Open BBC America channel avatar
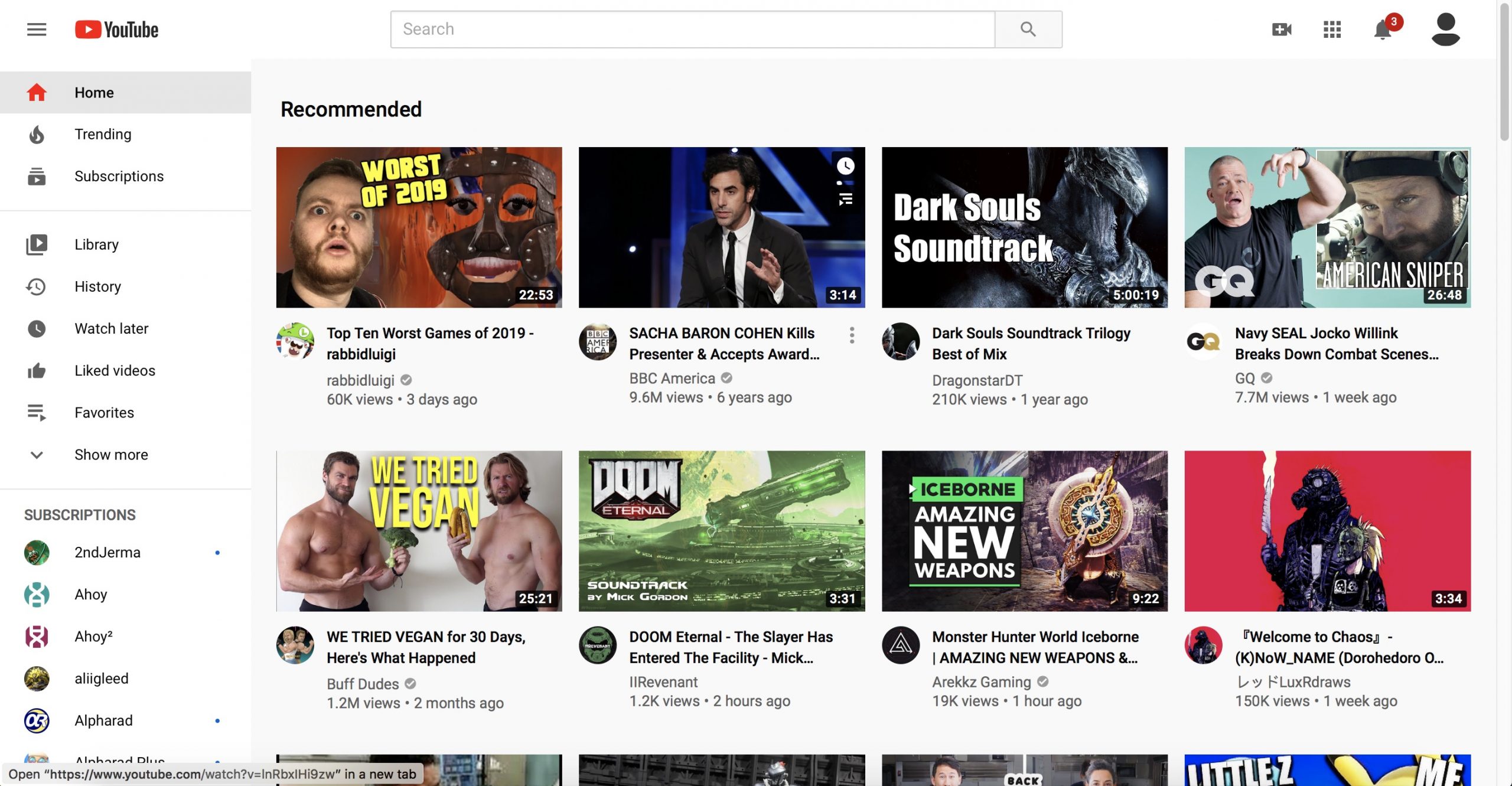The height and width of the screenshot is (786, 1512). click(598, 341)
